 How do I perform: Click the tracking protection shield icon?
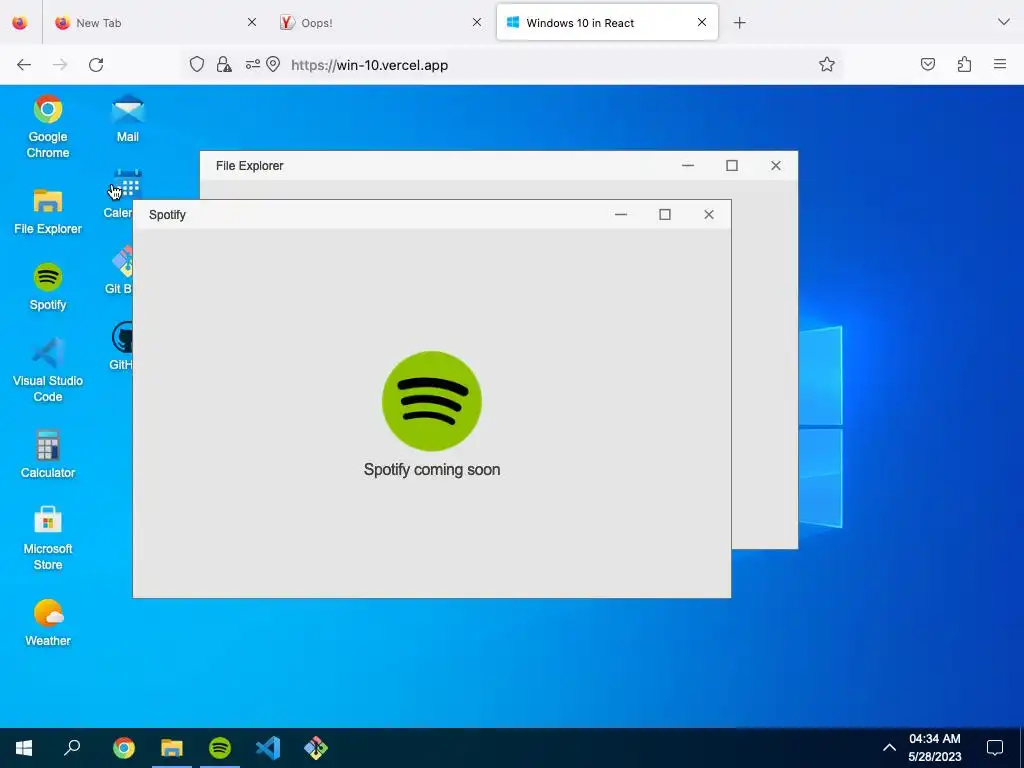[x=197, y=64]
